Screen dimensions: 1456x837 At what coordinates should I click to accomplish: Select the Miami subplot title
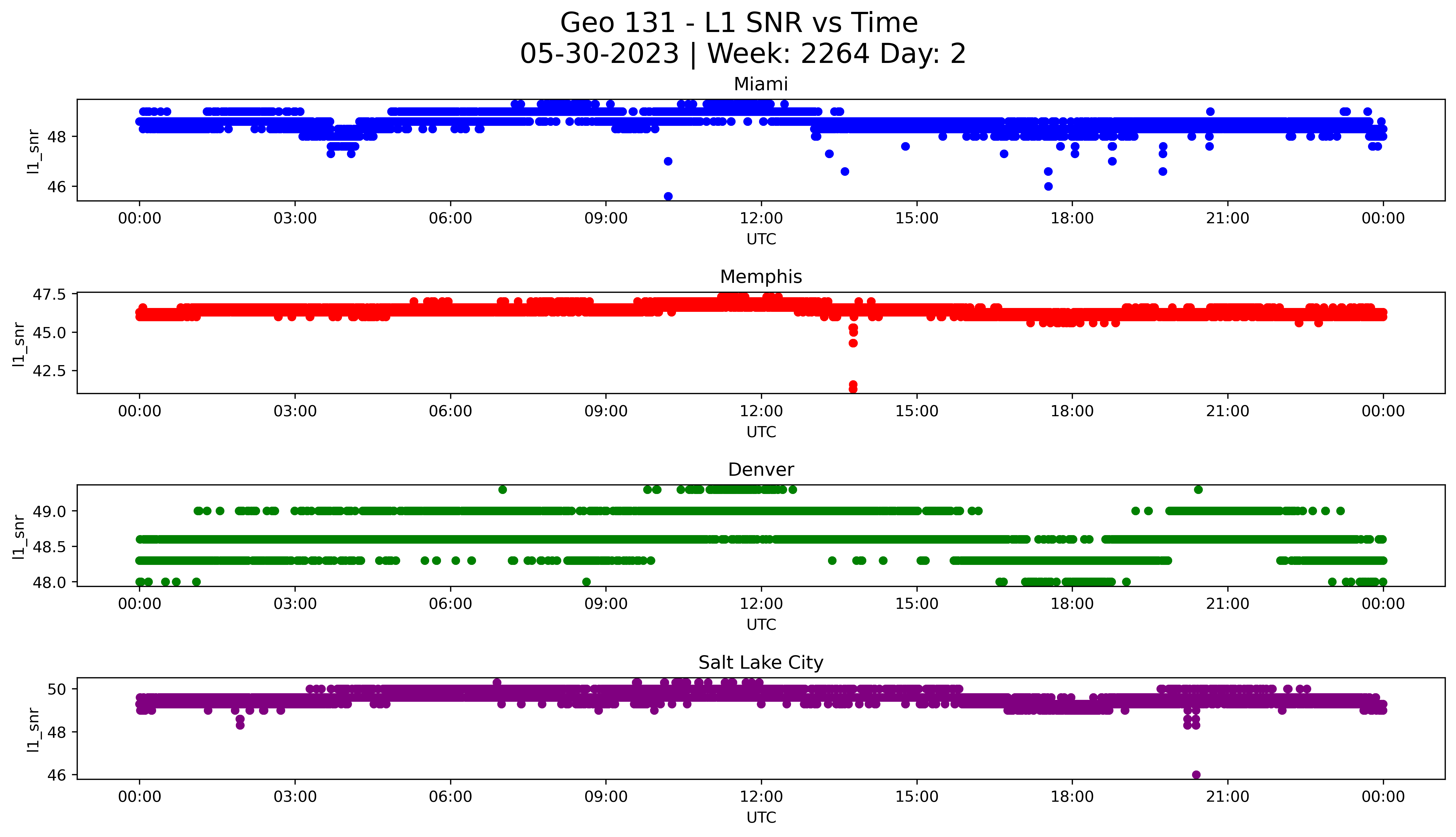click(x=761, y=84)
